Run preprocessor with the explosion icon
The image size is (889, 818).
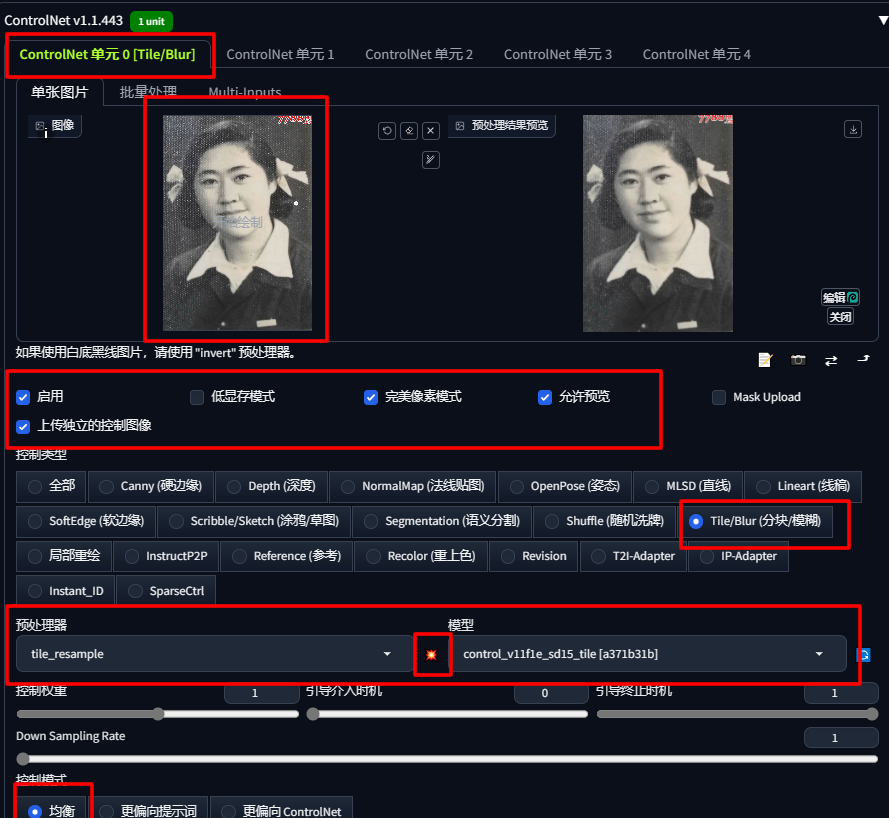tap(431, 655)
